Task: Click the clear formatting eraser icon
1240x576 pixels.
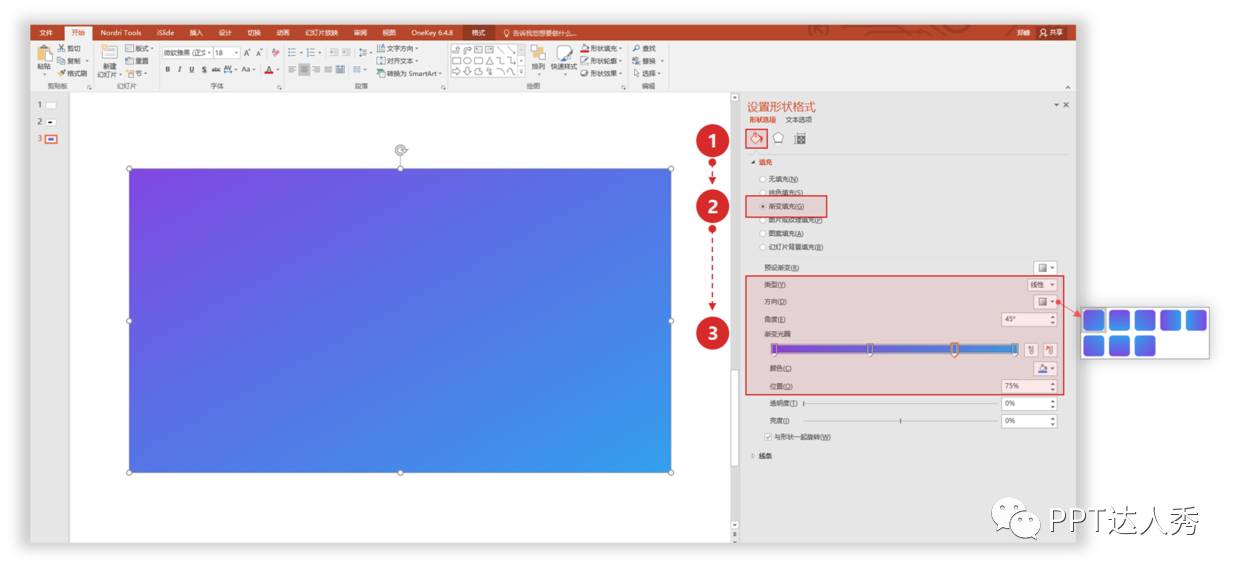Action: [x=276, y=52]
